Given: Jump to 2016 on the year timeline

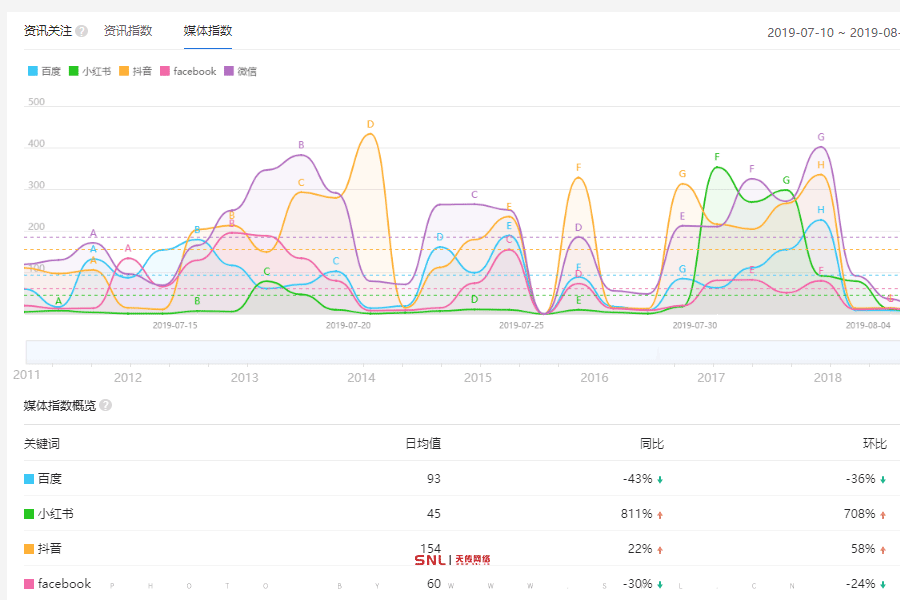Looking at the screenshot, I should [594, 377].
